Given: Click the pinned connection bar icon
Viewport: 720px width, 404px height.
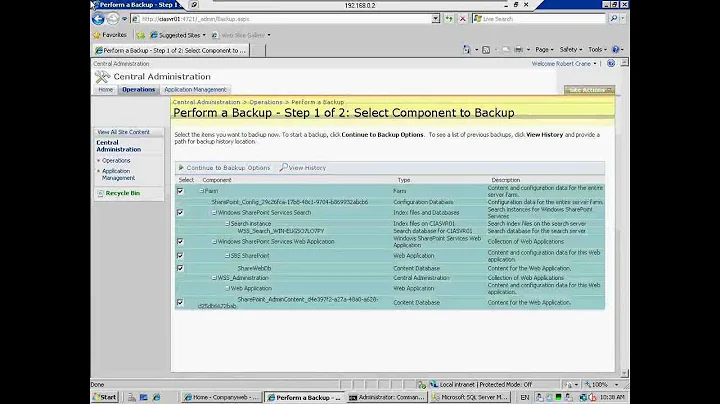Looking at the screenshot, I should (x=194, y=5).
